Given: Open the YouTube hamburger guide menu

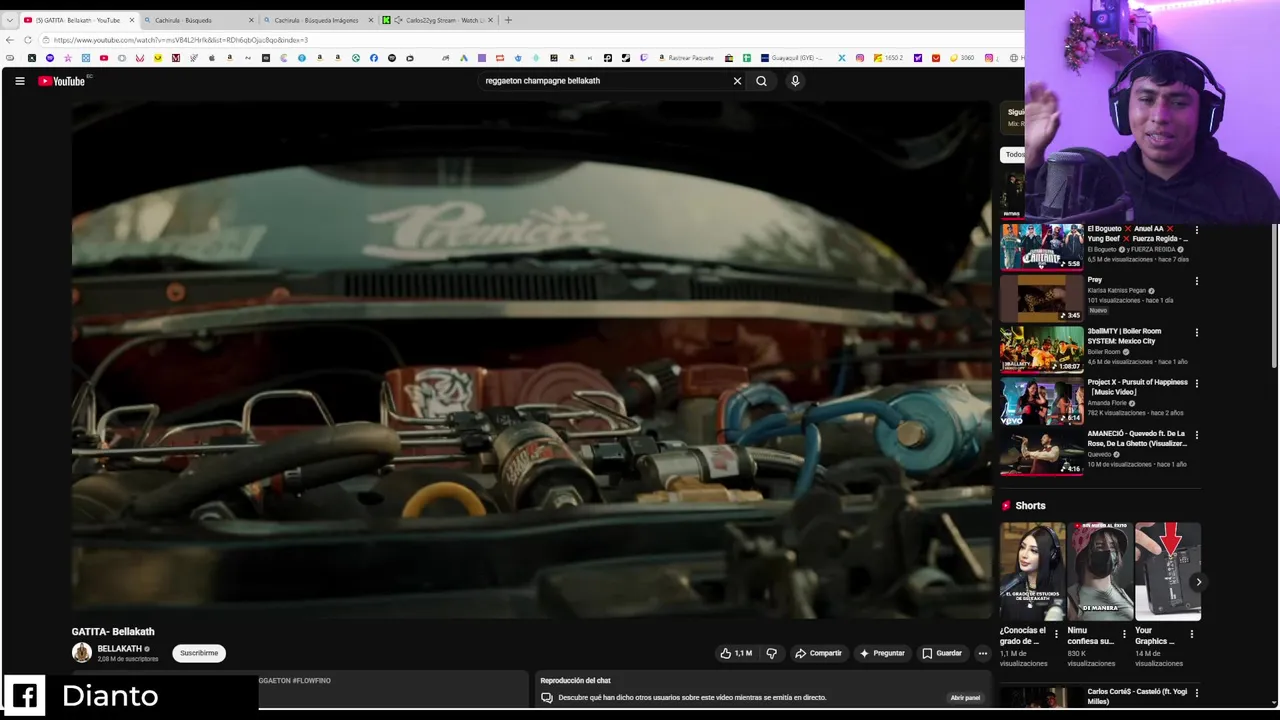Looking at the screenshot, I should (x=19, y=81).
